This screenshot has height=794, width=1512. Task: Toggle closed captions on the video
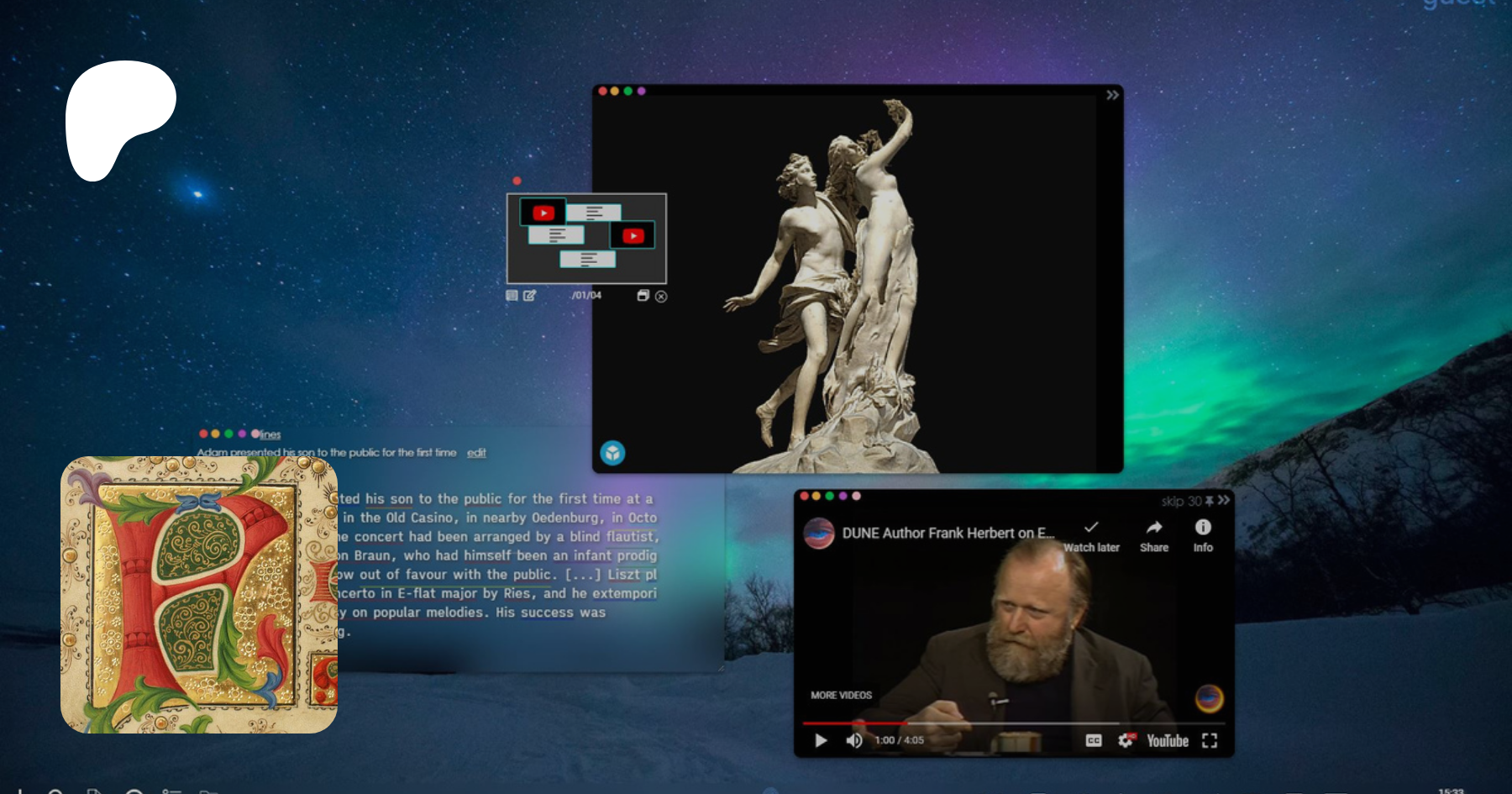pos(1093,740)
